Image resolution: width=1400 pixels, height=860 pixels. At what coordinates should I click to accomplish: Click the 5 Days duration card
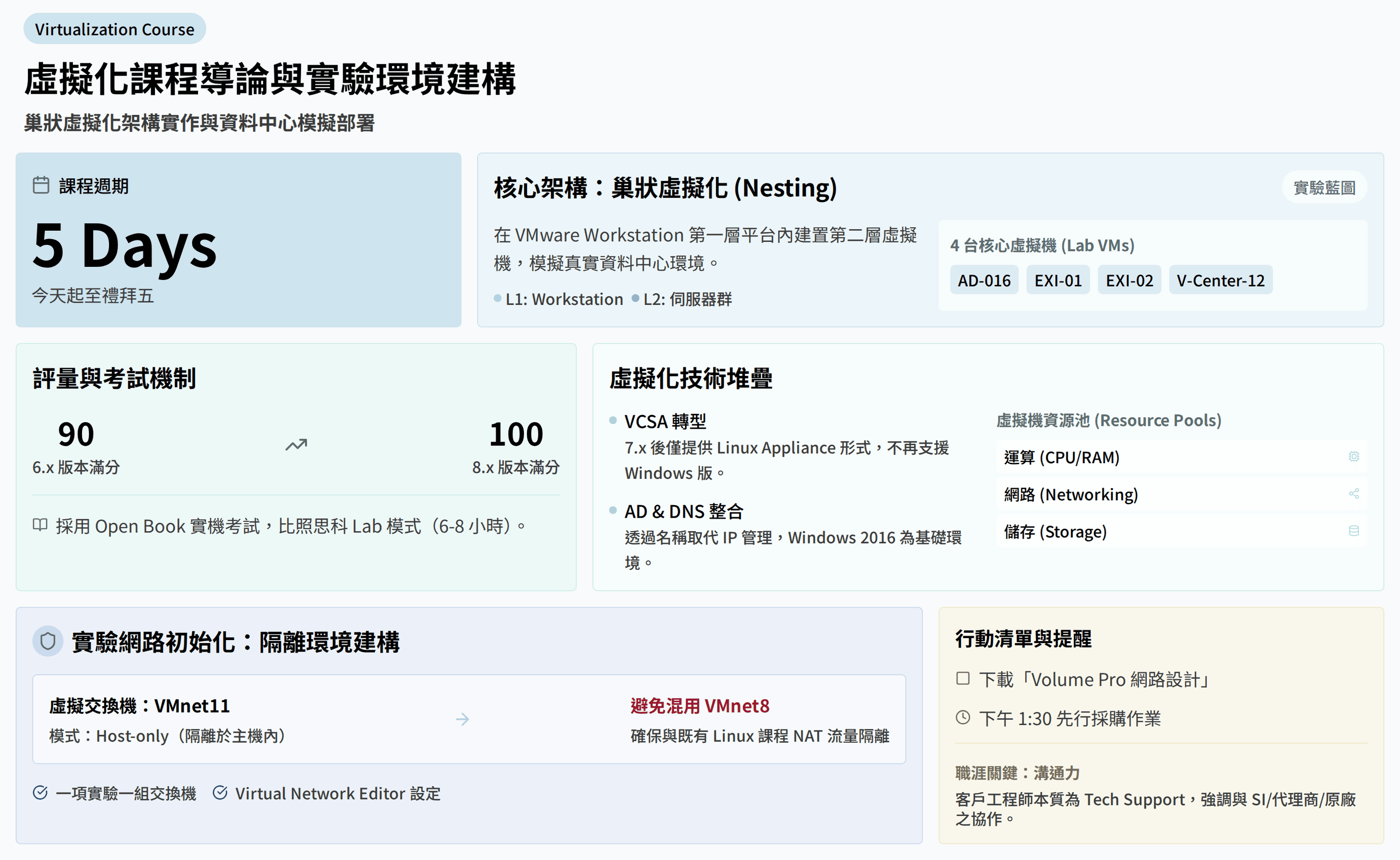coord(238,240)
